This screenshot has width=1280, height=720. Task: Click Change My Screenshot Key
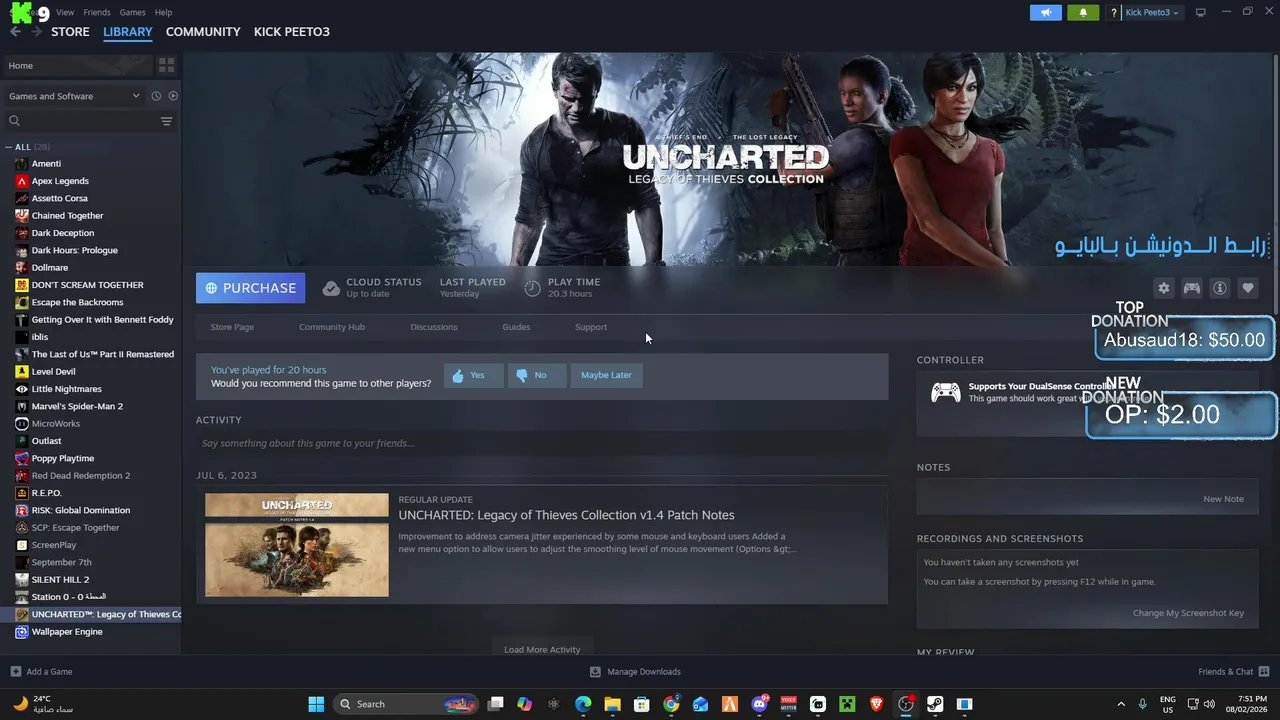click(1188, 613)
